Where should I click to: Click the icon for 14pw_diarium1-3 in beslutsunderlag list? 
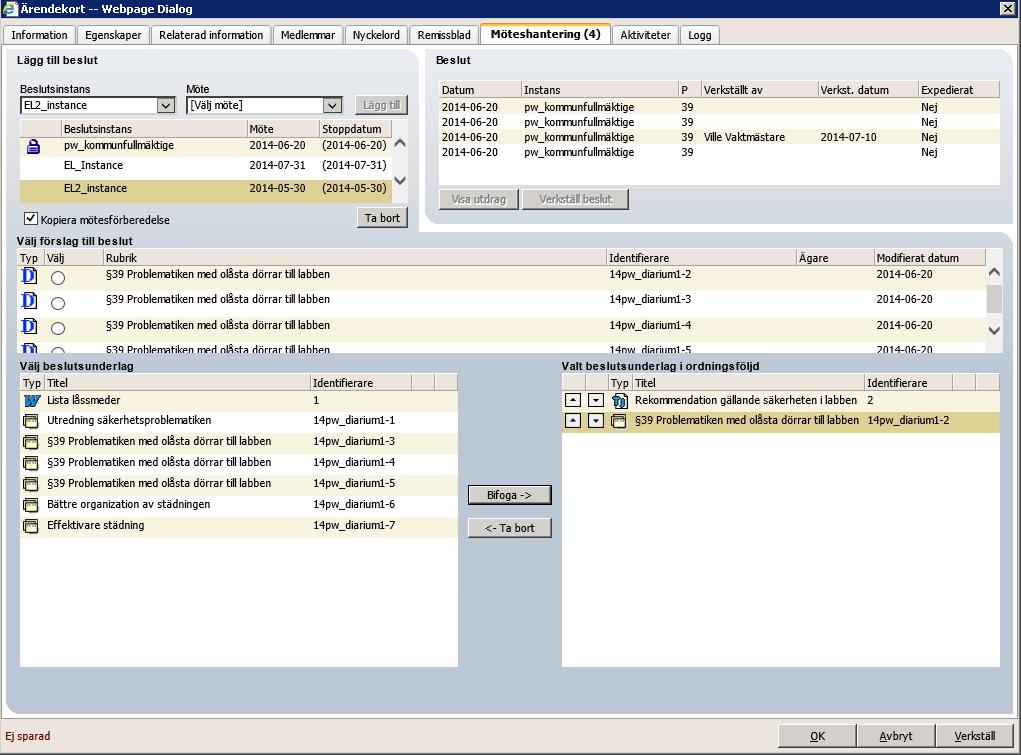tap(31, 442)
